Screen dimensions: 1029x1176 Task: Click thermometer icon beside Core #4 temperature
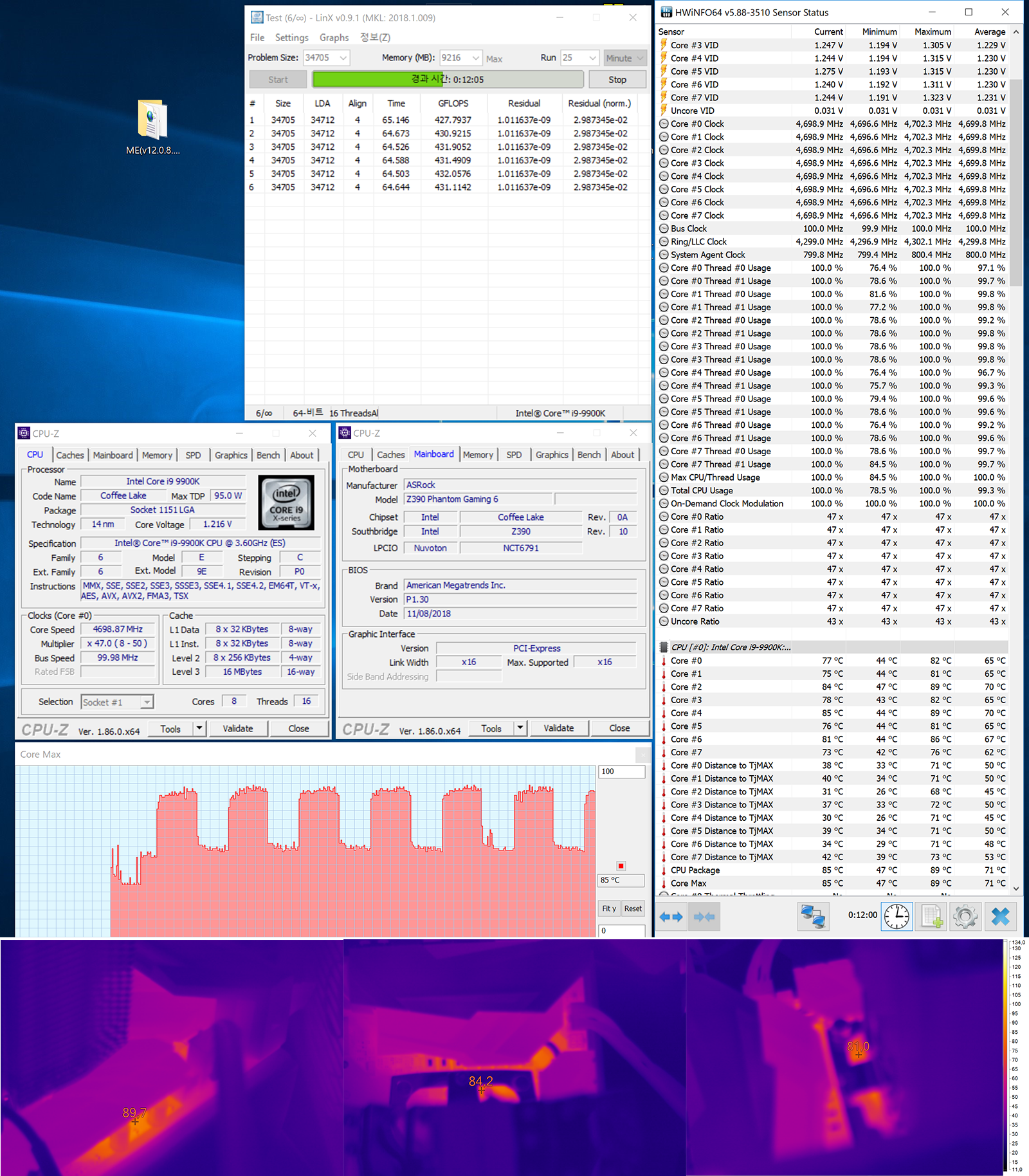(x=664, y=713)
